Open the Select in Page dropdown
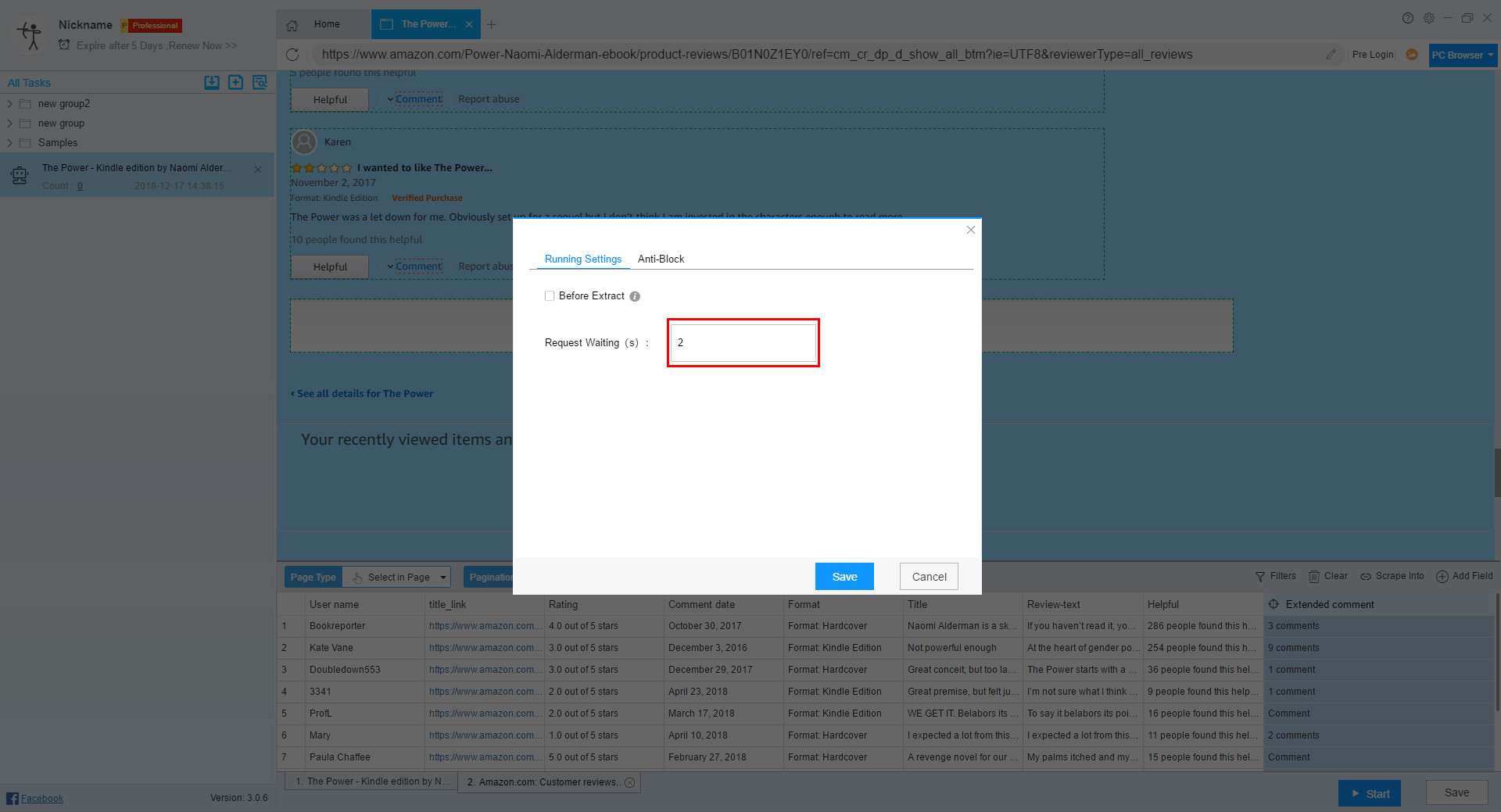The width and height of the screenshot is (1501, 812). 398,578
